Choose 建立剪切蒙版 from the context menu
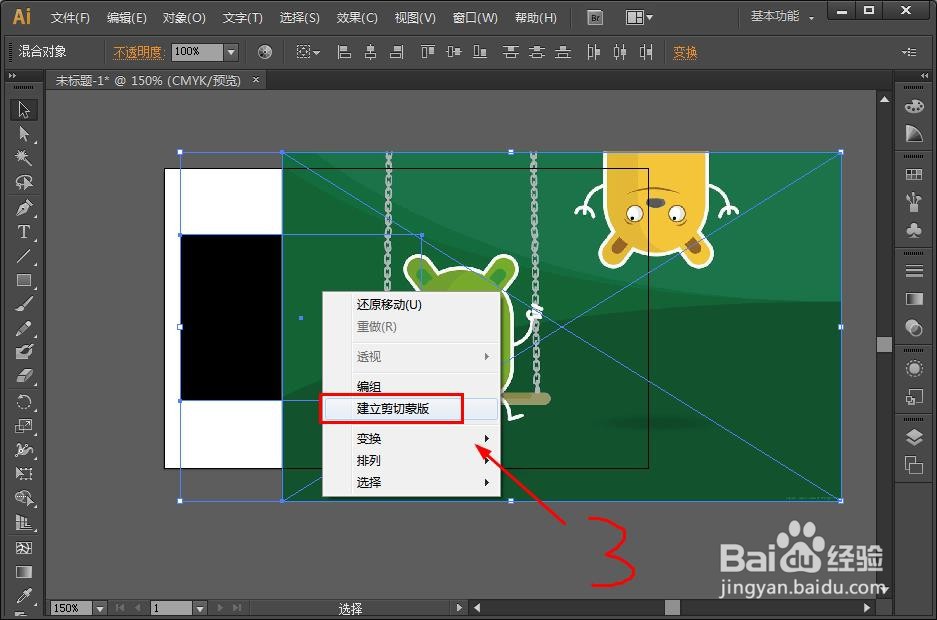 [x=411, y=409]
